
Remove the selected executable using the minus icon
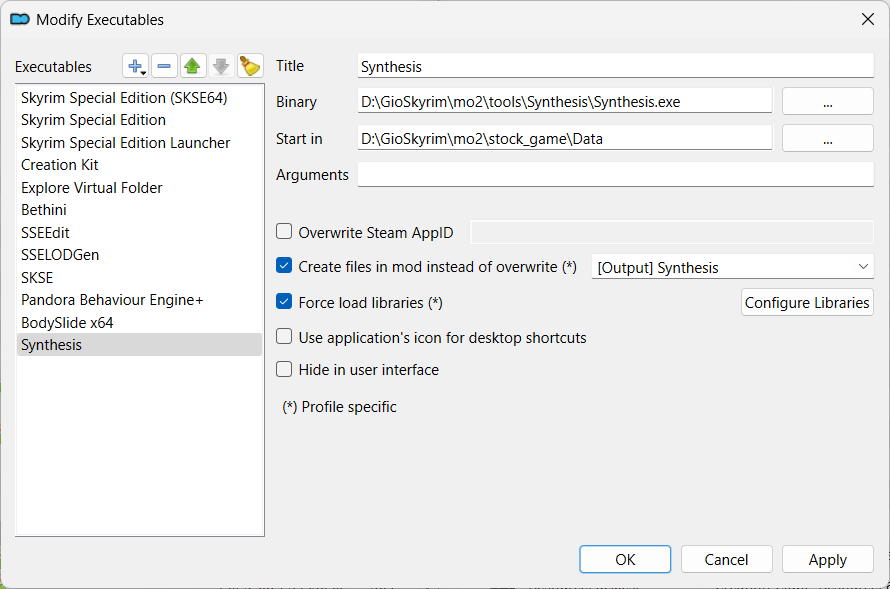pyautogui.click(x=163, y=65)
